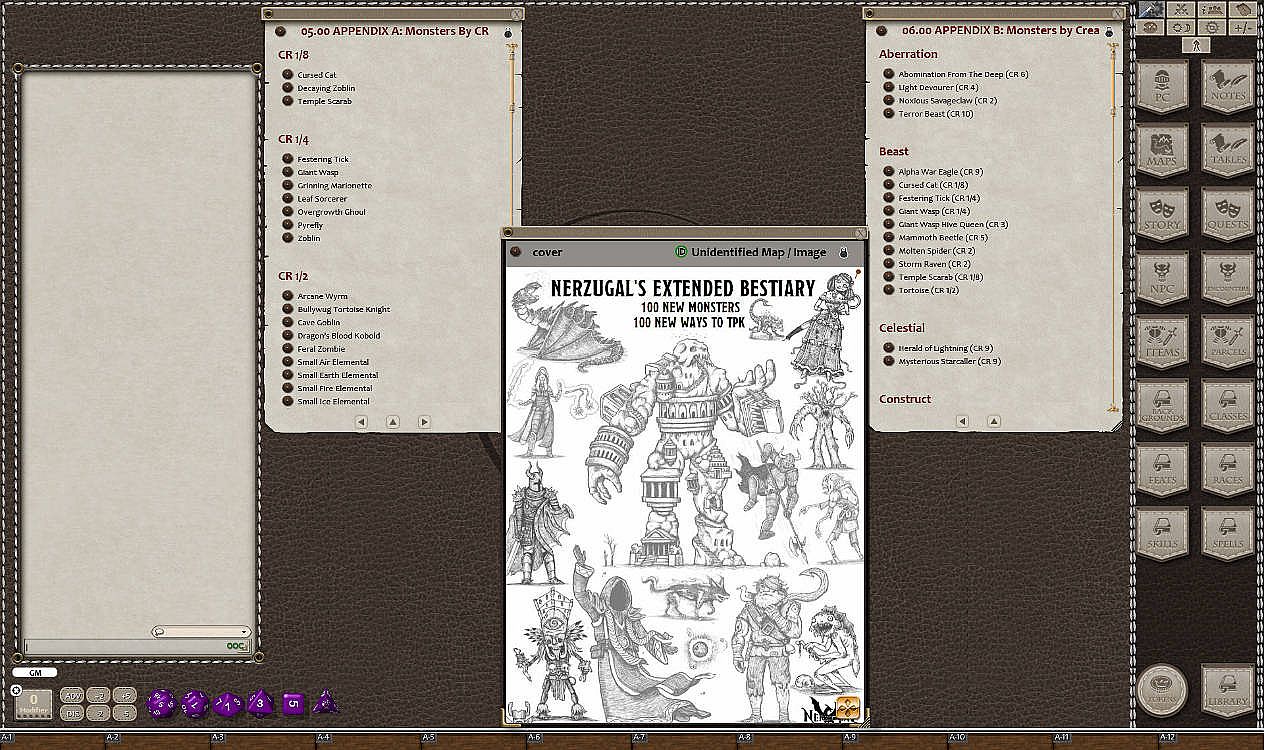Open the Tables sidebar button
The height and width of the screenshot is (750, 1264).
click(1227, 151)
